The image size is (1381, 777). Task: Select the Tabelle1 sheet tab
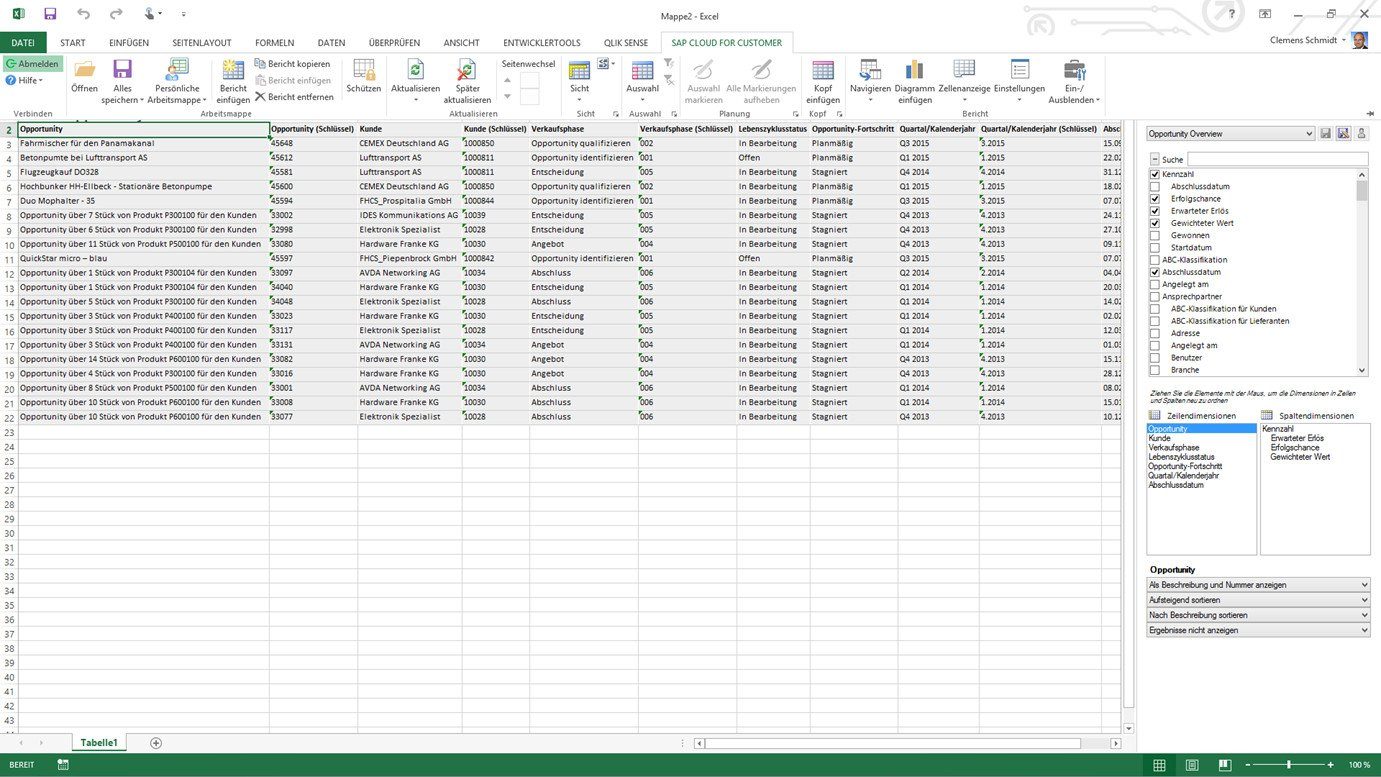pos(99,743)
